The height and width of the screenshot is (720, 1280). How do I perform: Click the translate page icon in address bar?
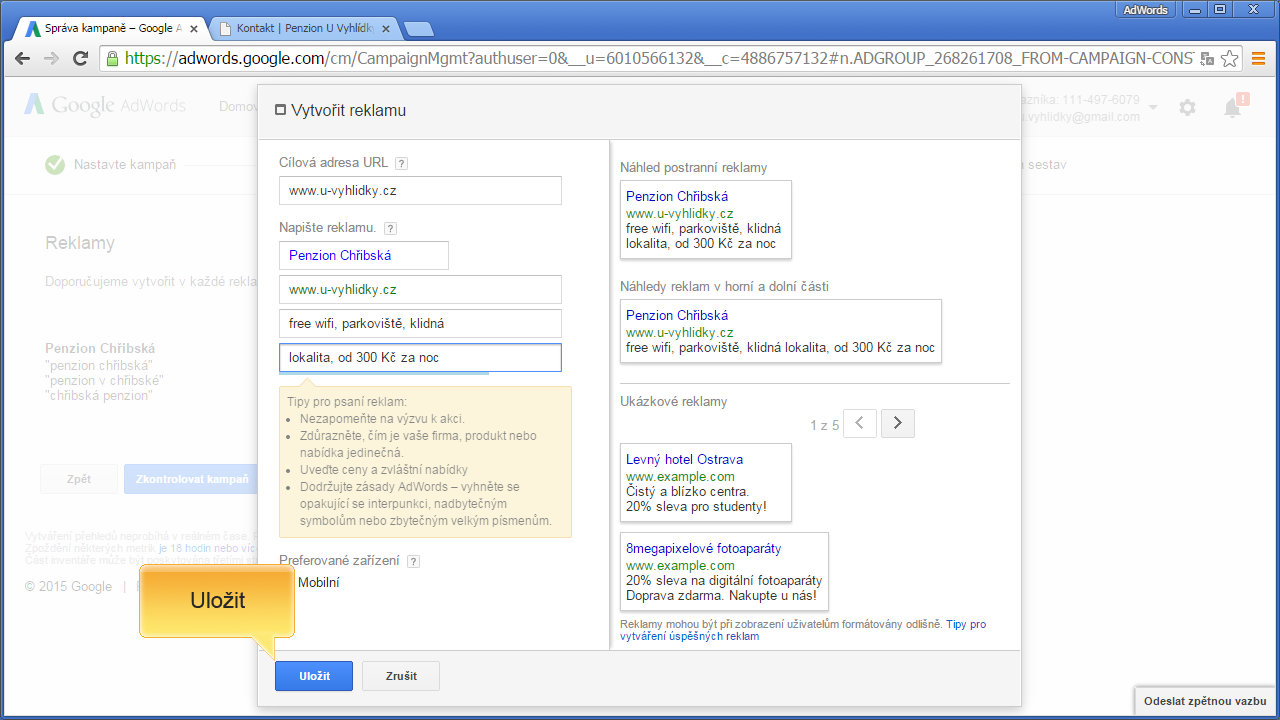click(1207, 58)
